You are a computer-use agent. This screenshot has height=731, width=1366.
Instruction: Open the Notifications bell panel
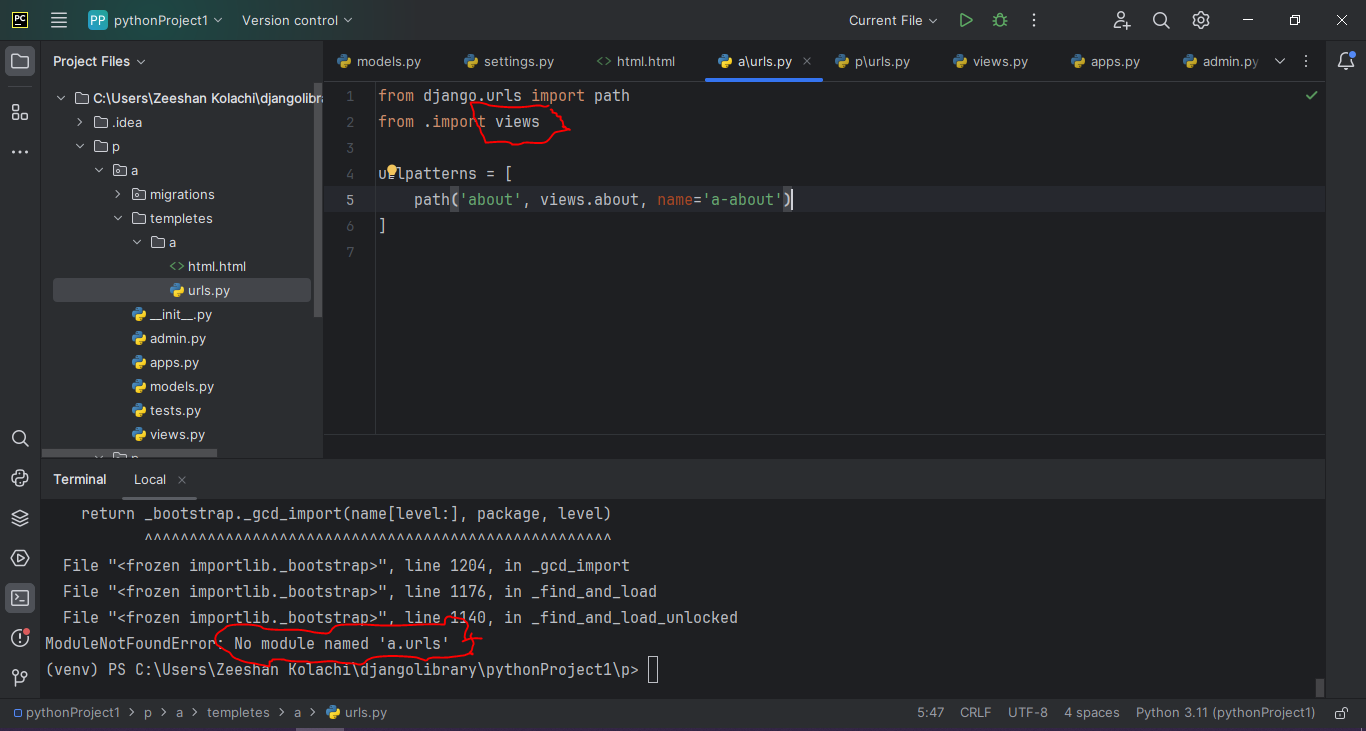[x=1346, y=61]
